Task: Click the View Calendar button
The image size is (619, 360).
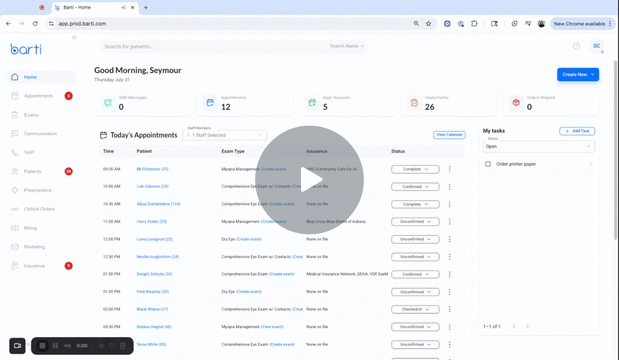Action: pyautogui.click(x=449, y=135)
